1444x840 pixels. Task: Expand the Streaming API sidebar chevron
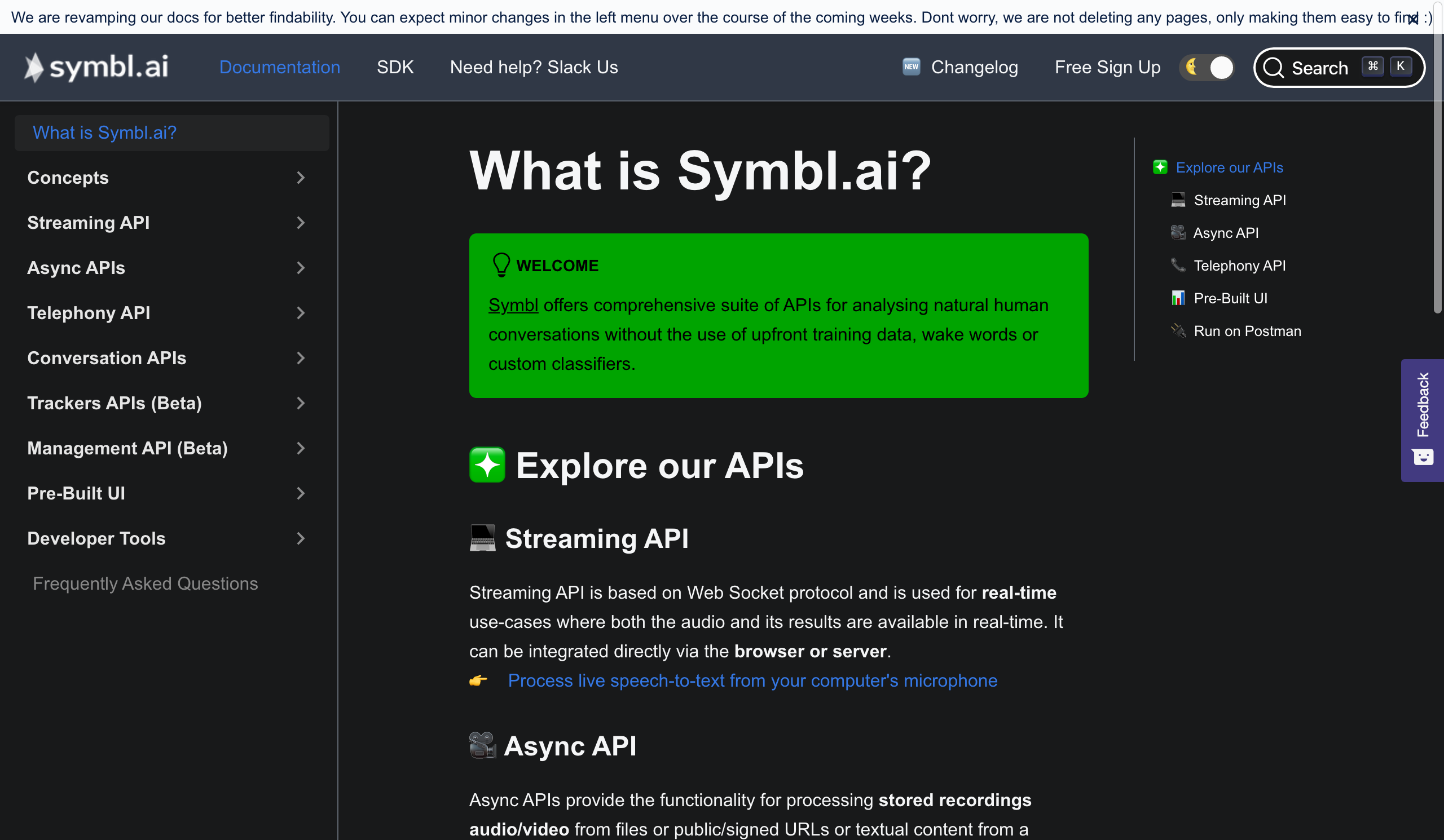point(301,223)
